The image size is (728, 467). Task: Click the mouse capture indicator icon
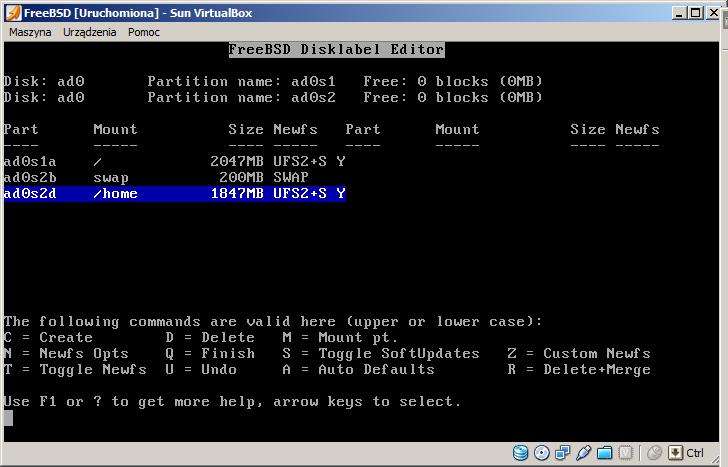coord(654,453)
